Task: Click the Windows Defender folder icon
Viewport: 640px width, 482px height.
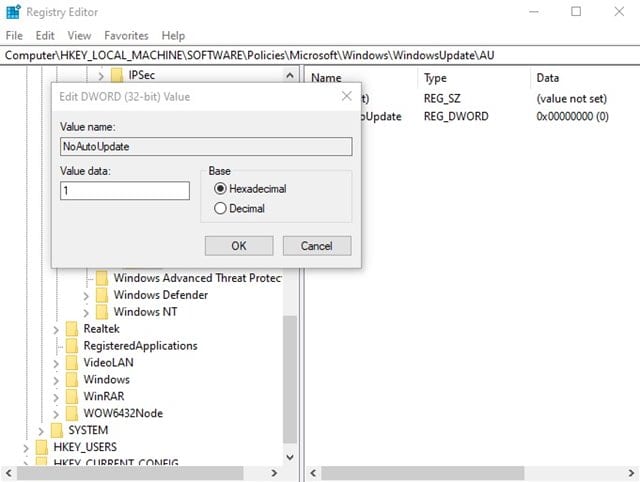Action: pyautogui.click(x=102, y=295)
